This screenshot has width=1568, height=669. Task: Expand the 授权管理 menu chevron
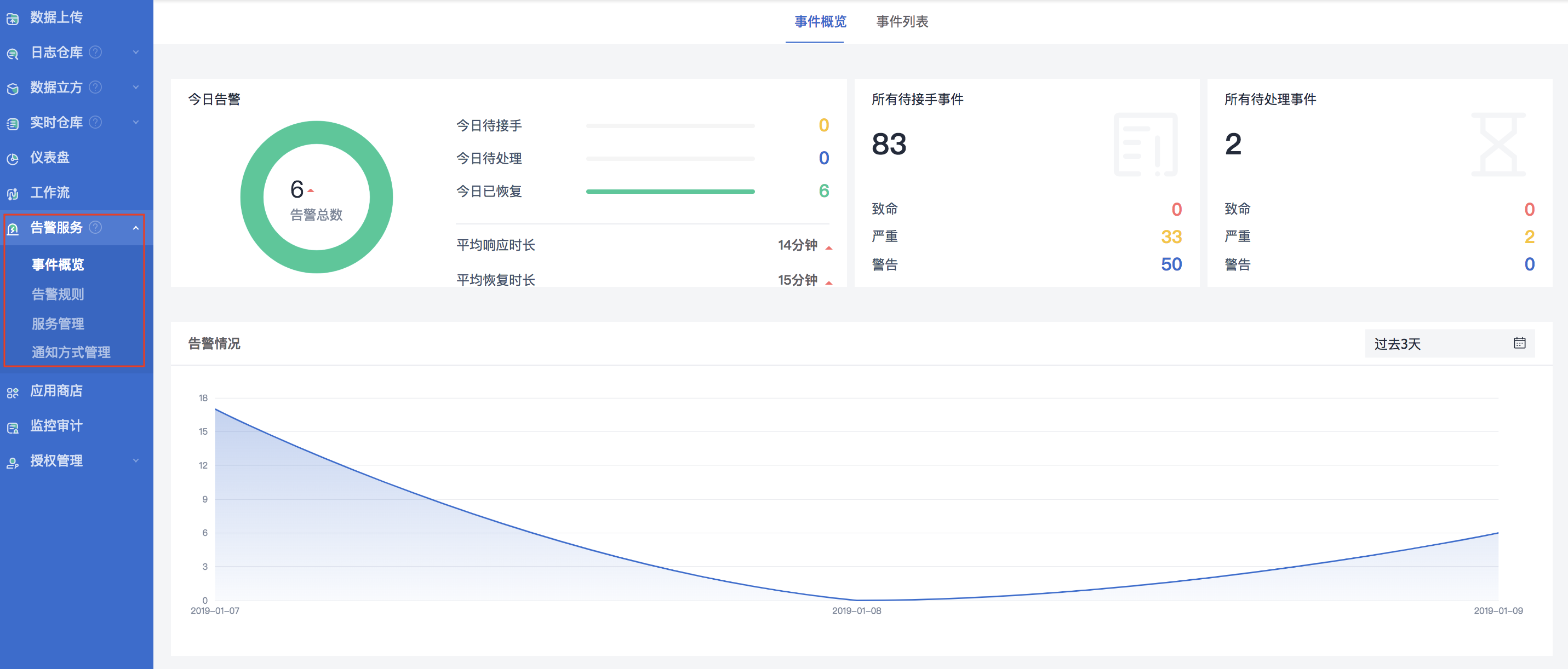click(136, 460)
